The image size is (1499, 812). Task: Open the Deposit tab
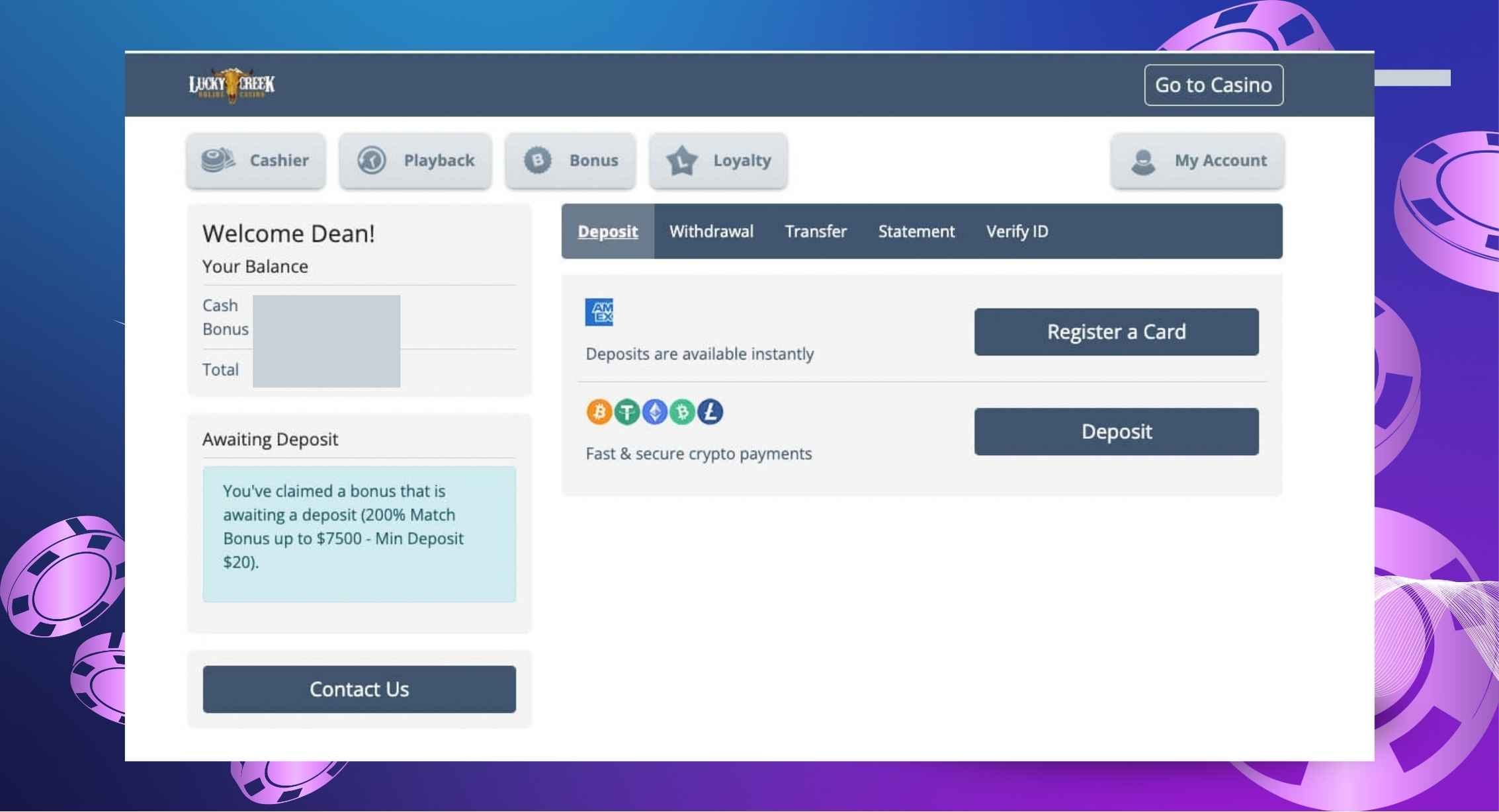[608, 231]
